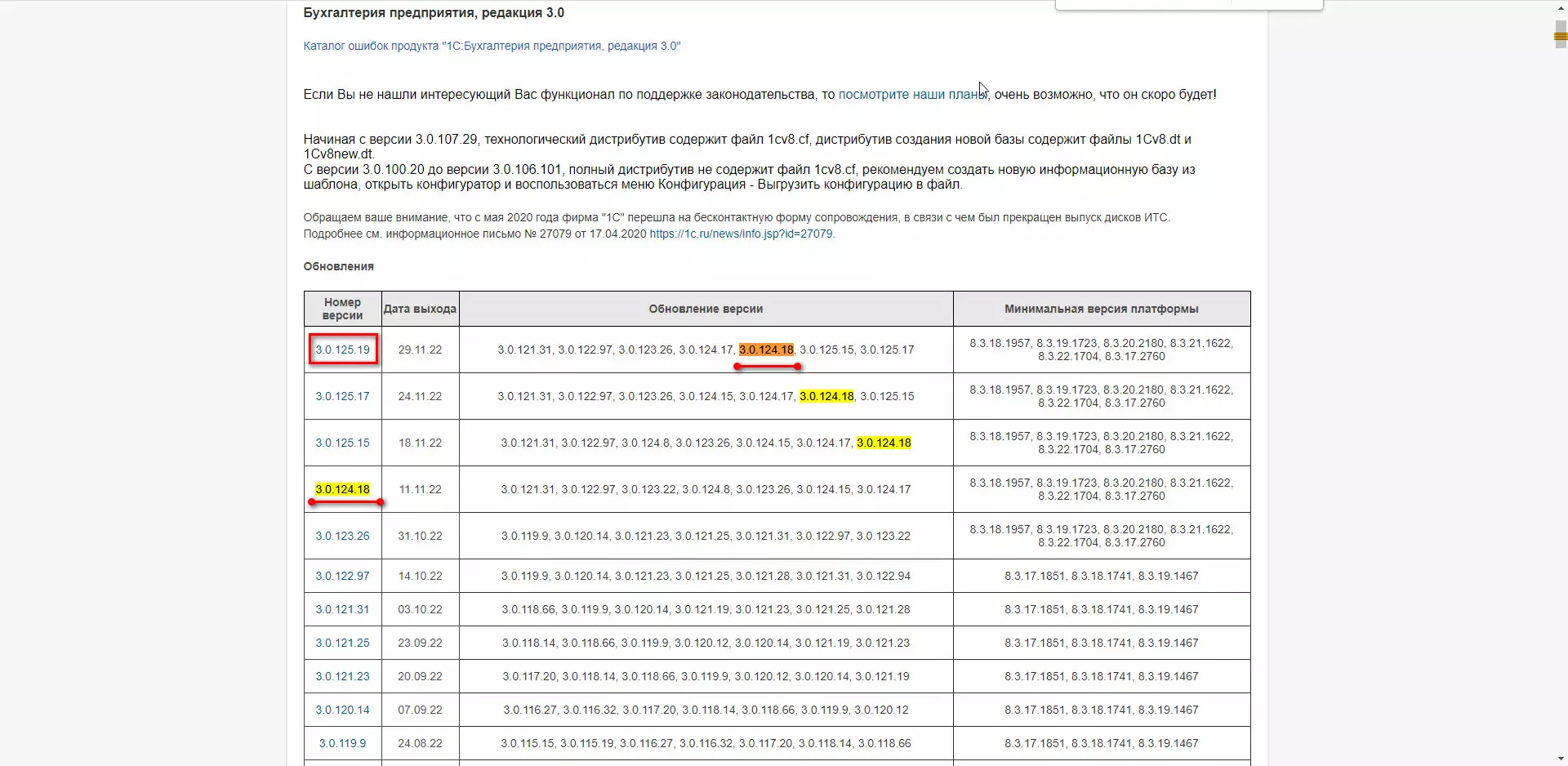The height and width of the screenshot is (766, 1568).
Task: Click the update versions list in the 20.09.22 row
Action: (706, 676)
